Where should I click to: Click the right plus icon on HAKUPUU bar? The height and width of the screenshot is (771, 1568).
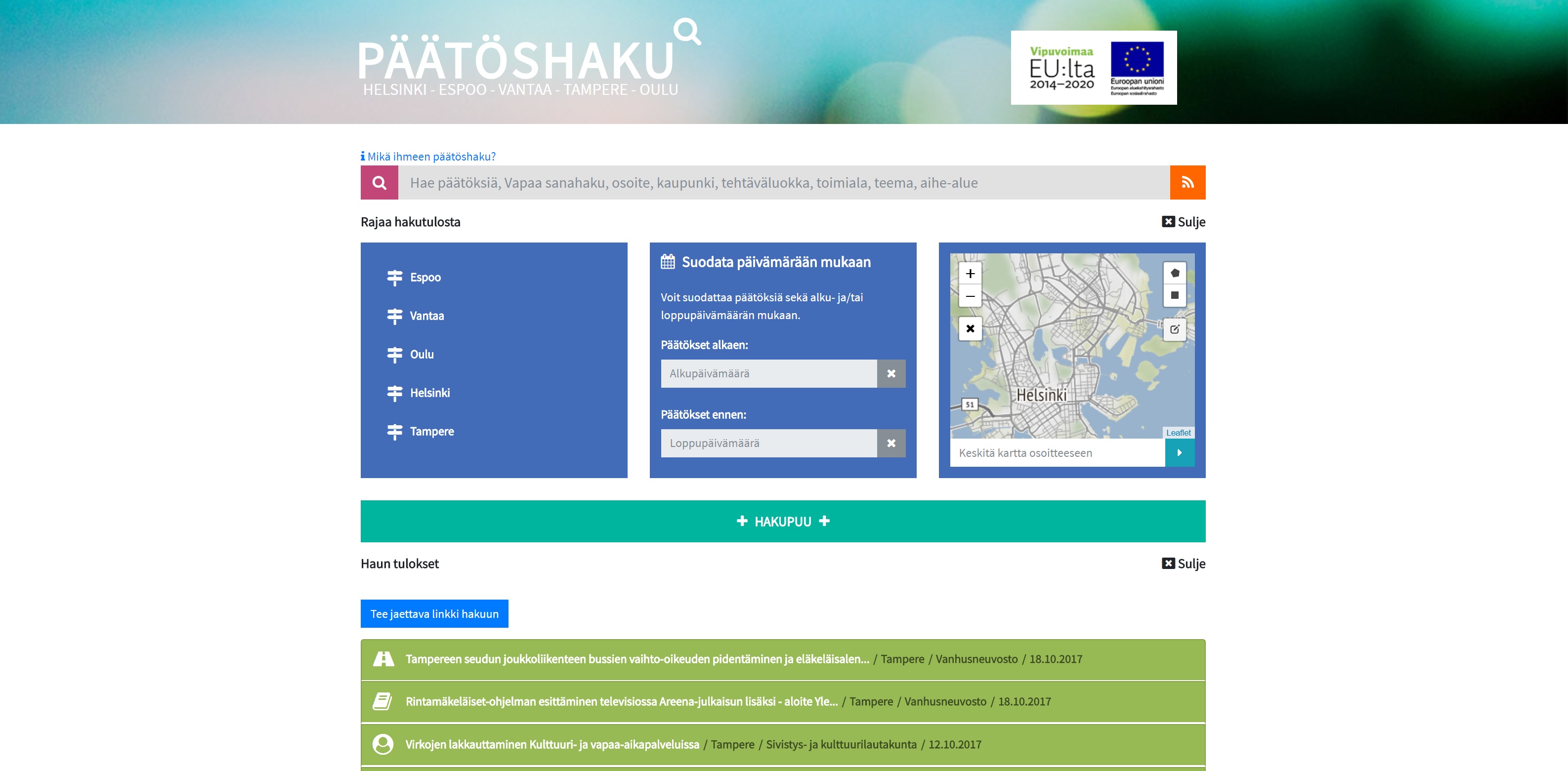pyautogui.click(x=824, y=521)
